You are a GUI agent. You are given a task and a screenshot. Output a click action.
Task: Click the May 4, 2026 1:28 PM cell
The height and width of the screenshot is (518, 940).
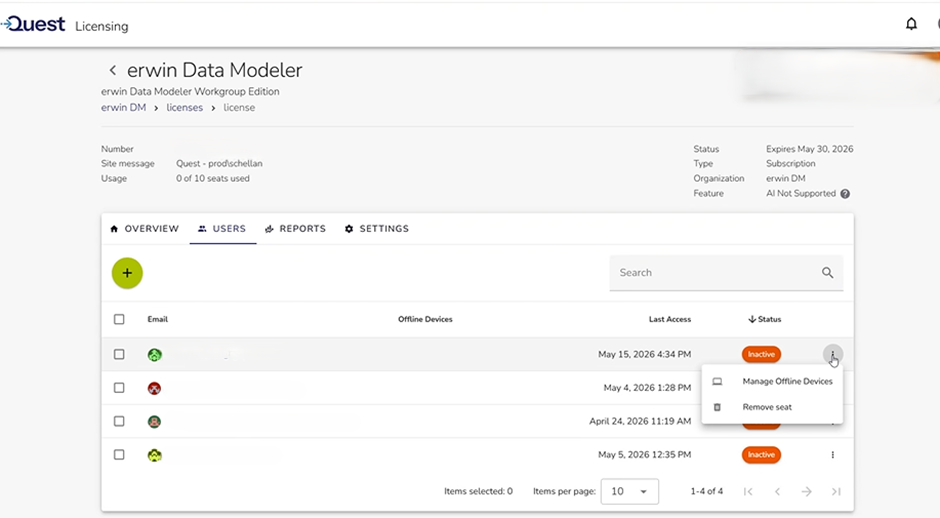pyautogui.click(x=647, y=388)
